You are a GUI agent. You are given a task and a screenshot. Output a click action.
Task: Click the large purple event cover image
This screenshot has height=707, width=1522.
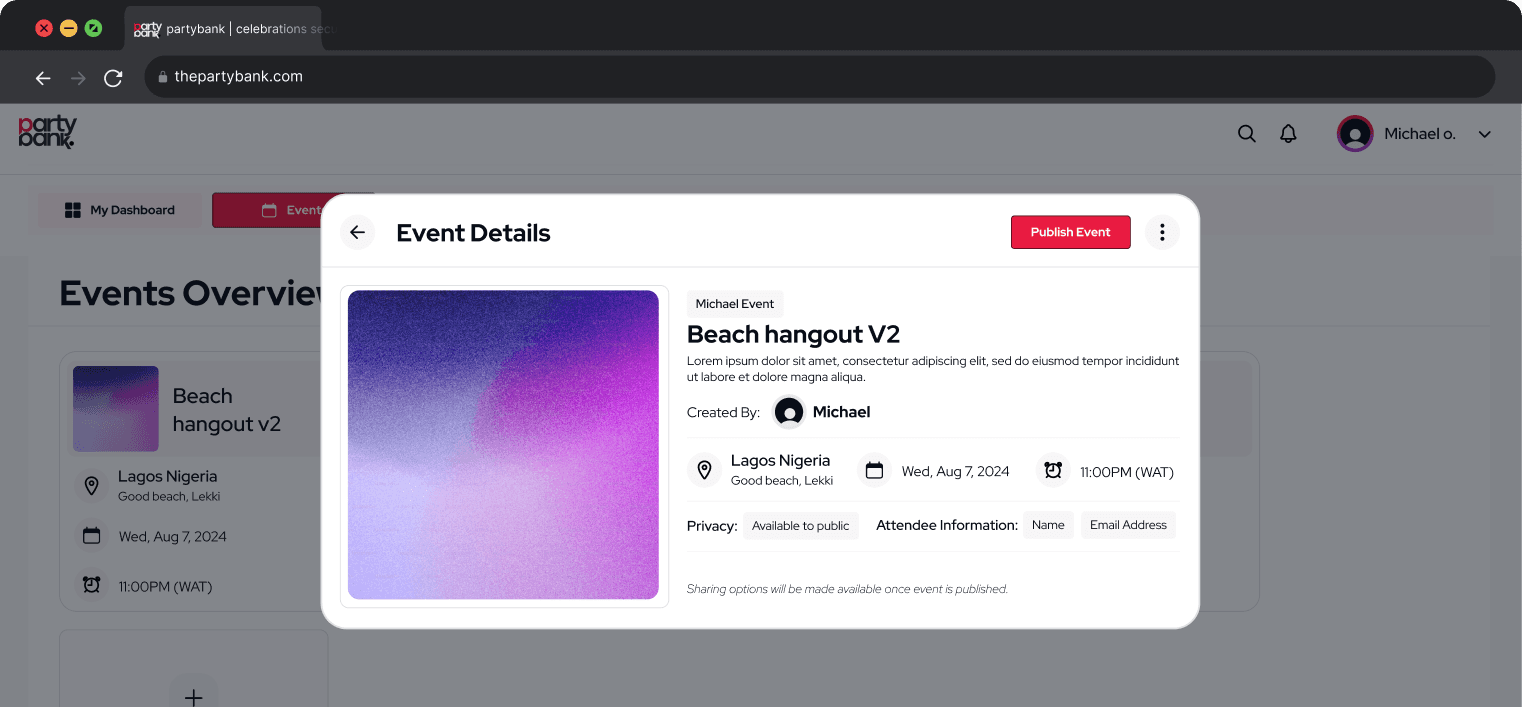click(x=503, y=445)
